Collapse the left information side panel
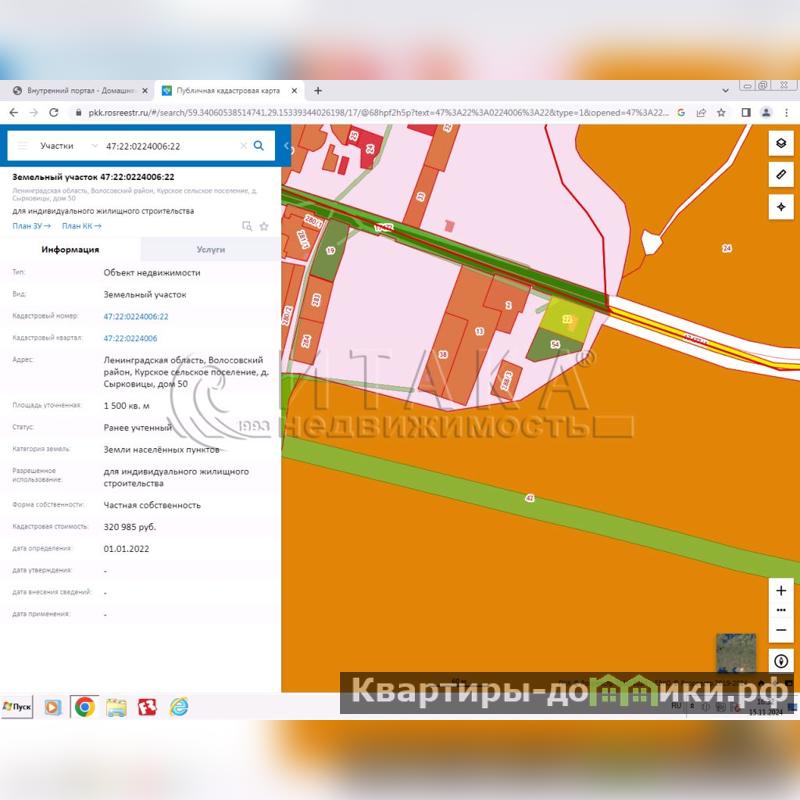Image resolution: width=800 pixels, height=800 pixels. coord(286,146)
